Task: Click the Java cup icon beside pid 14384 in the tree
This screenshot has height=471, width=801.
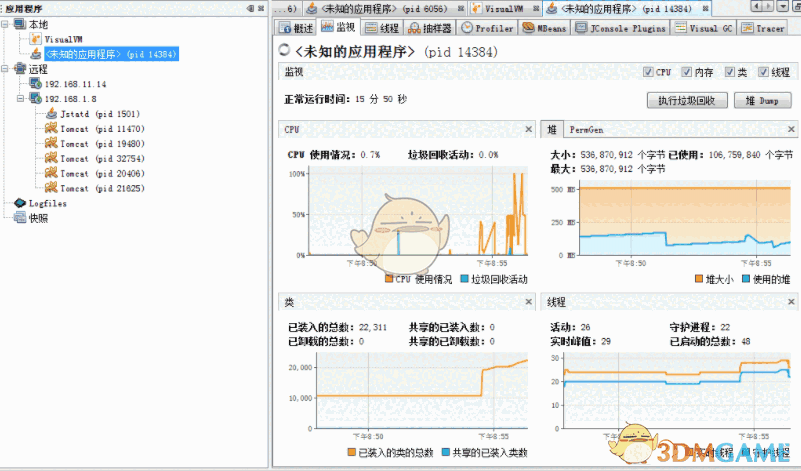Action: point(35,54)
